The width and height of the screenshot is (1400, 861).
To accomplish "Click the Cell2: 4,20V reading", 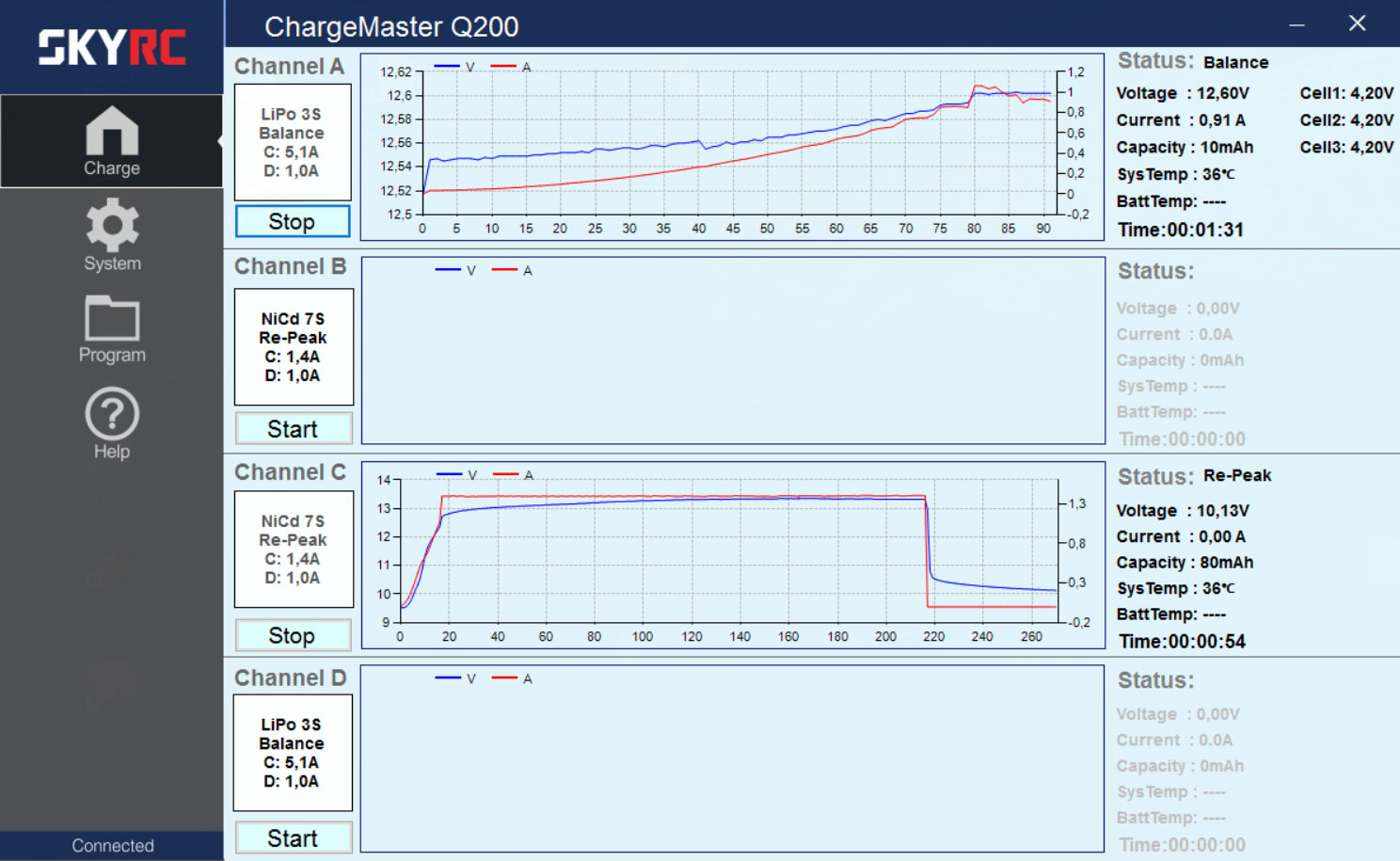I will (1346, 120).
